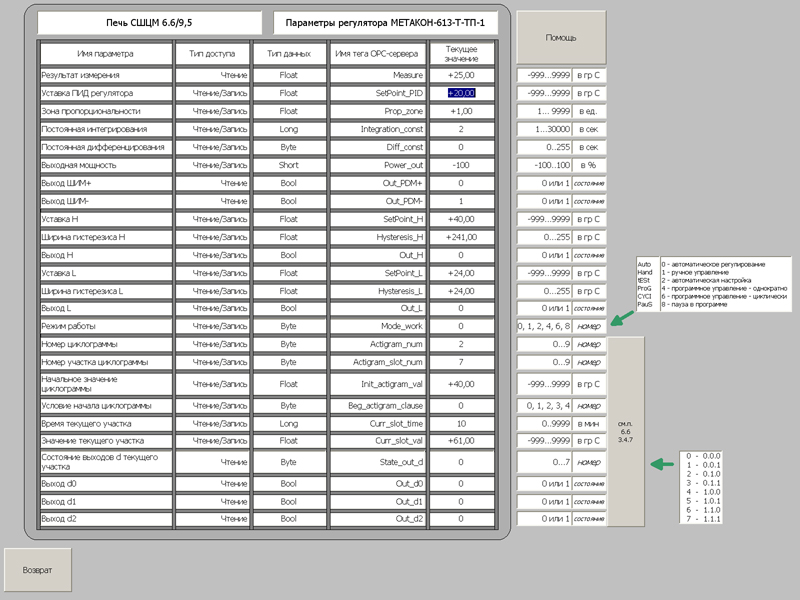Click the SetPoint_L tag name cell
The width and height of the screenshot is (800, 600).
377,273
